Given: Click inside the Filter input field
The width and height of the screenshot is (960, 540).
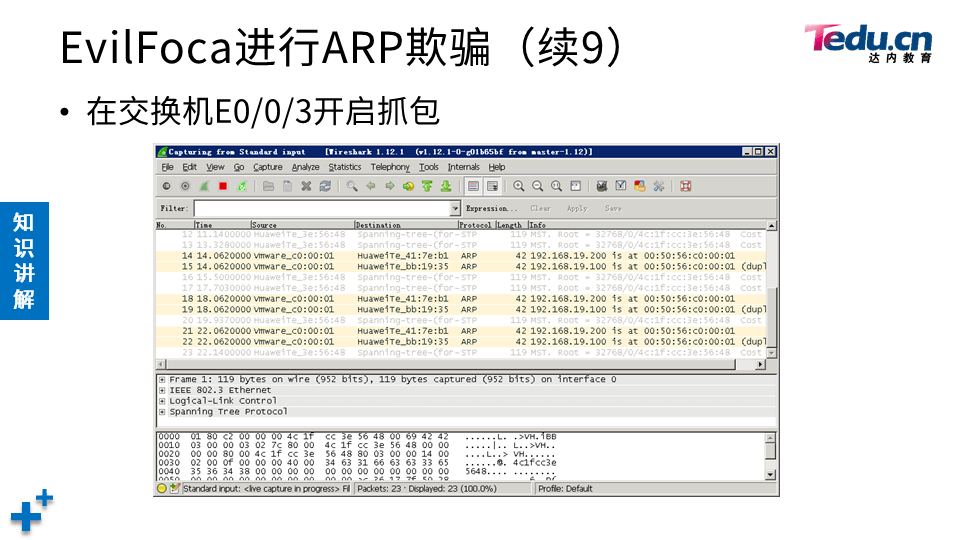Looking at the screenshot, I should (322, 209).
